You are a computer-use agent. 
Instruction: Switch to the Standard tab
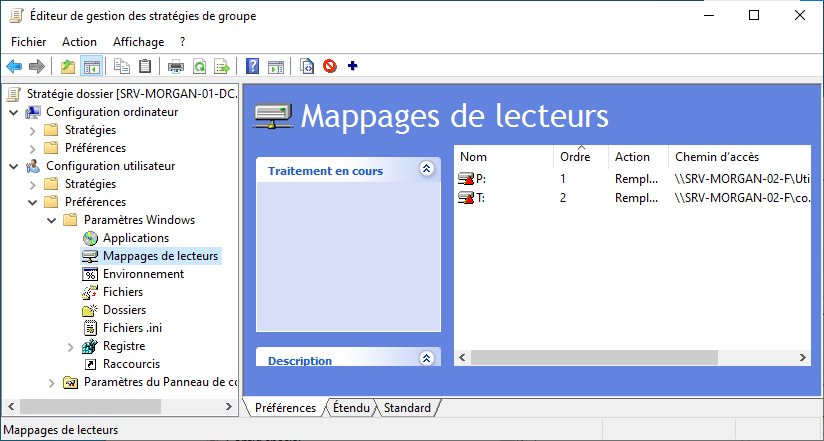(x=407, y=408)
